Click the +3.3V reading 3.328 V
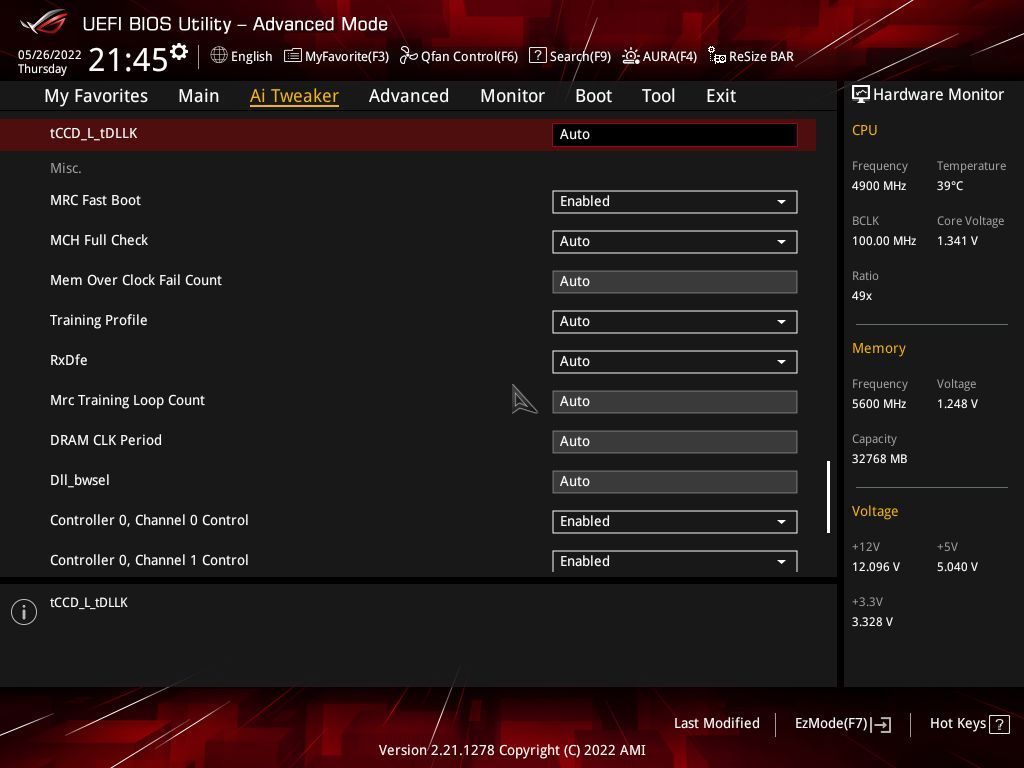This screenshot has width=1024, height=768. coord(872,622)
